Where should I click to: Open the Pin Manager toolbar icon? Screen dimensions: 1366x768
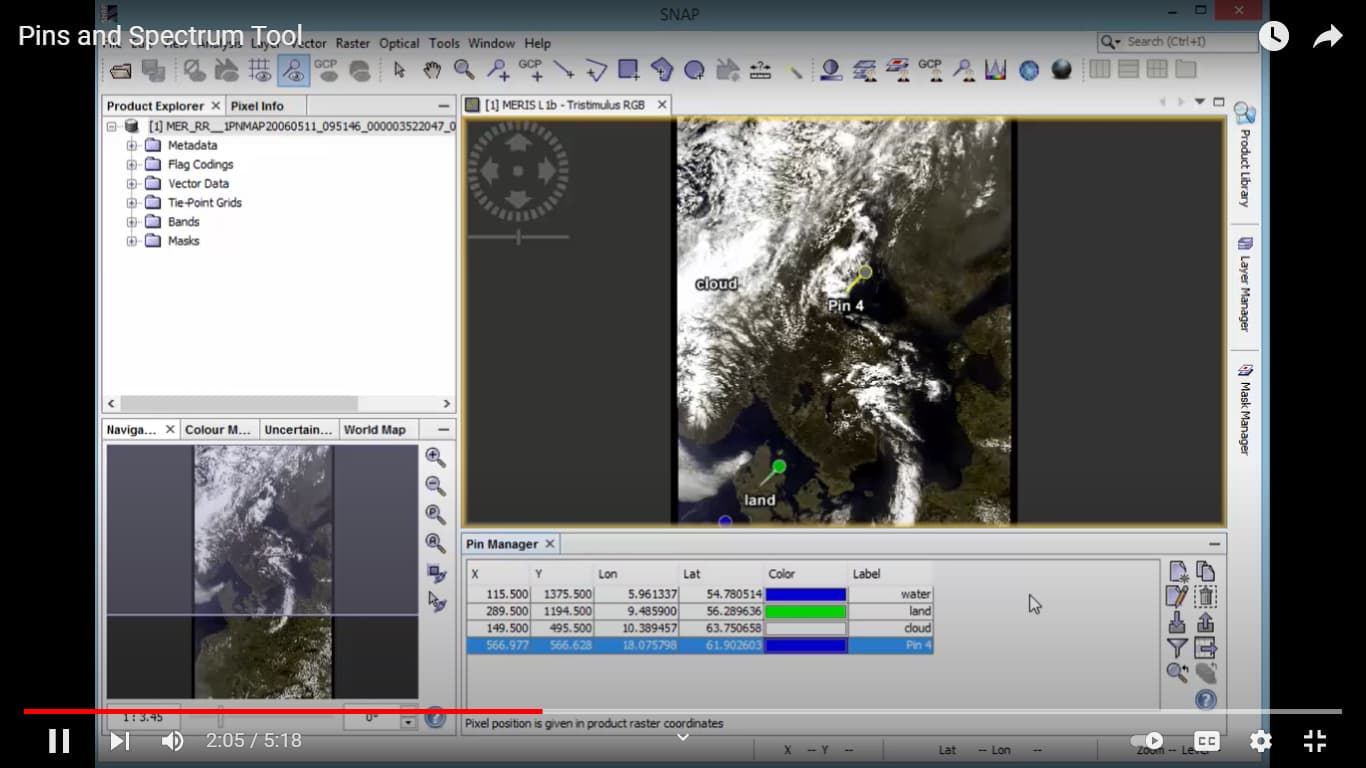(964, 69)
